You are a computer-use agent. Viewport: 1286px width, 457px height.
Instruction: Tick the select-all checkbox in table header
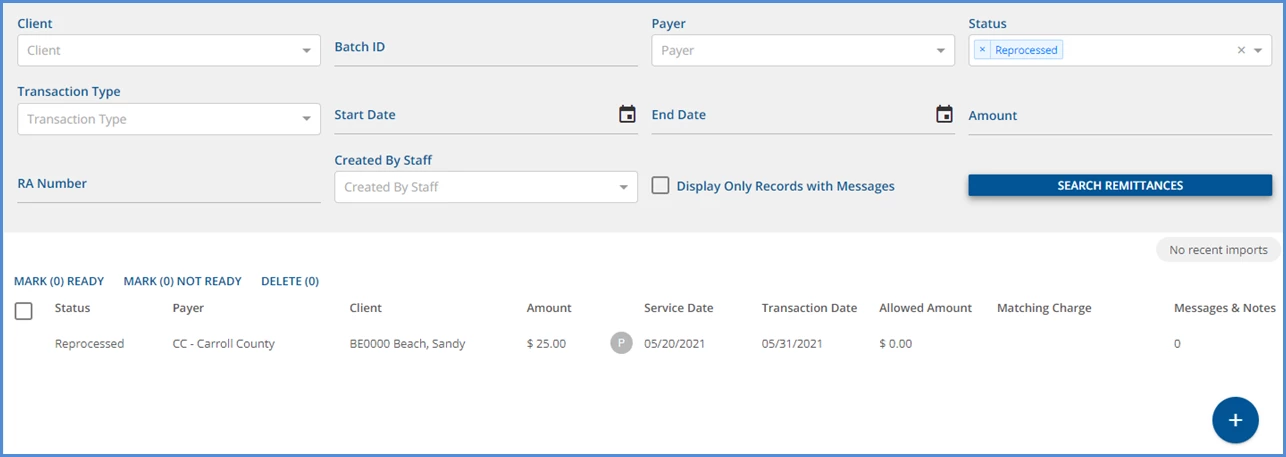point(24,311)
